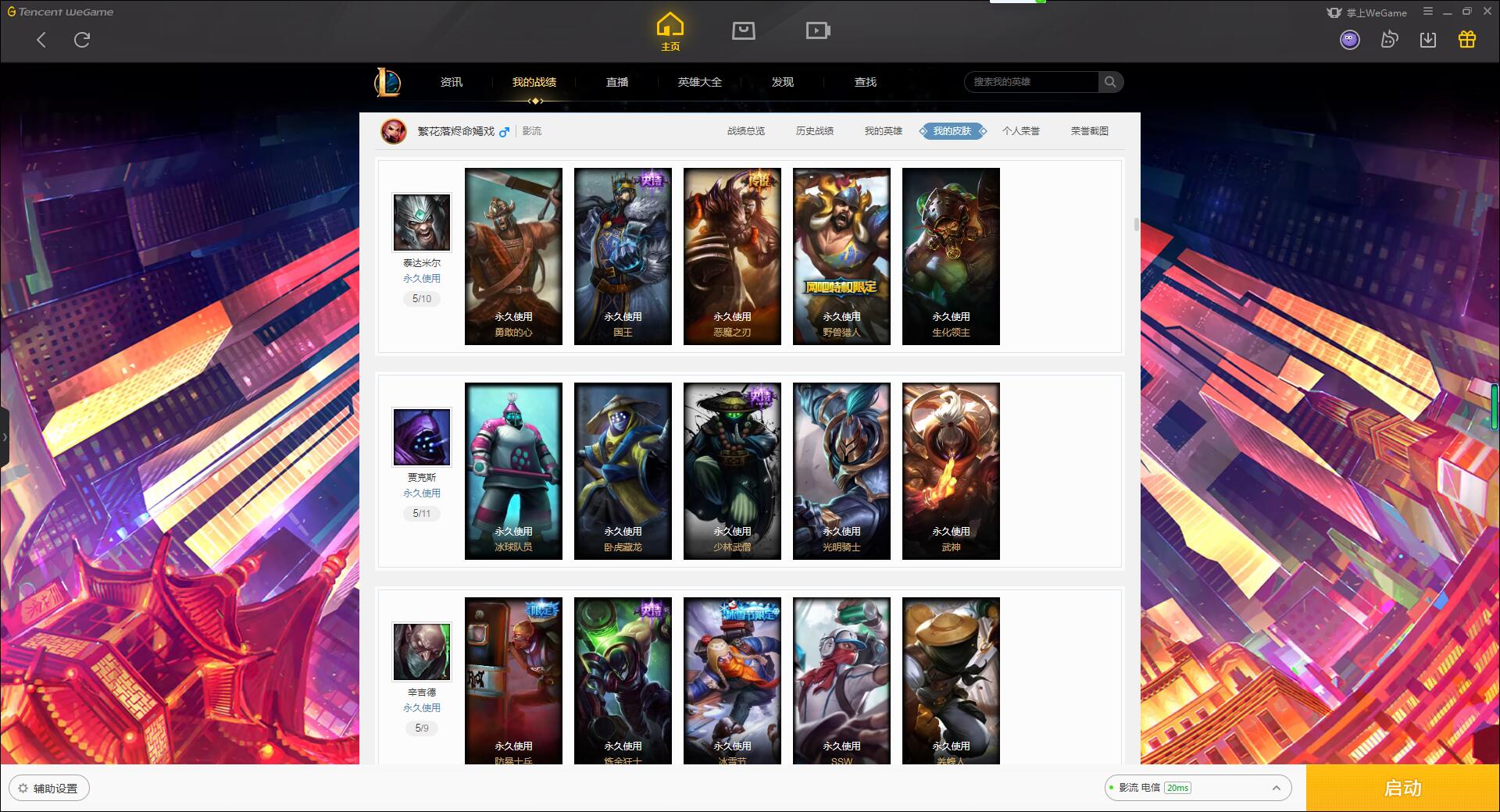Open the 冰雪节 skin card
Screen dimensions: 1500x812
point(732,681)
